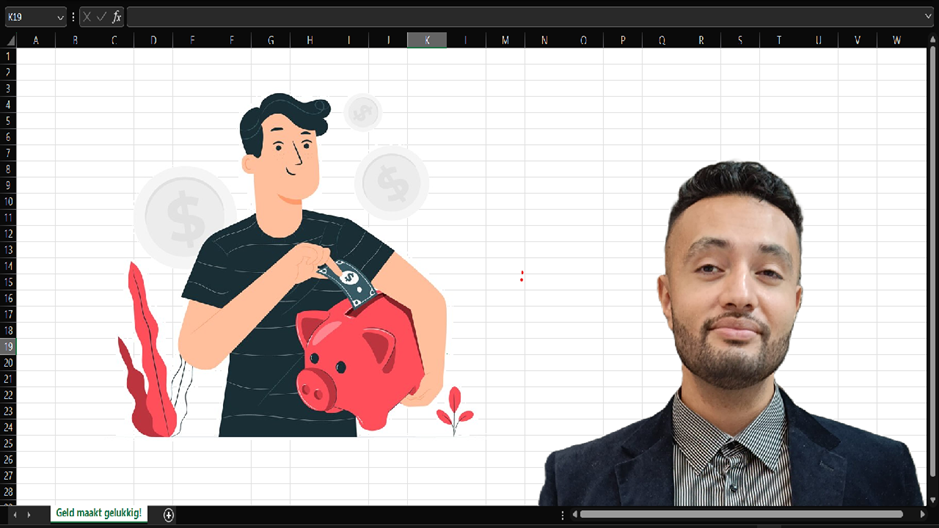The height and width of the screenshot is (528, 939).
Task: Open the 'Geld maakt gelukkig!' sheet tab
Action: tap(99, 513)
